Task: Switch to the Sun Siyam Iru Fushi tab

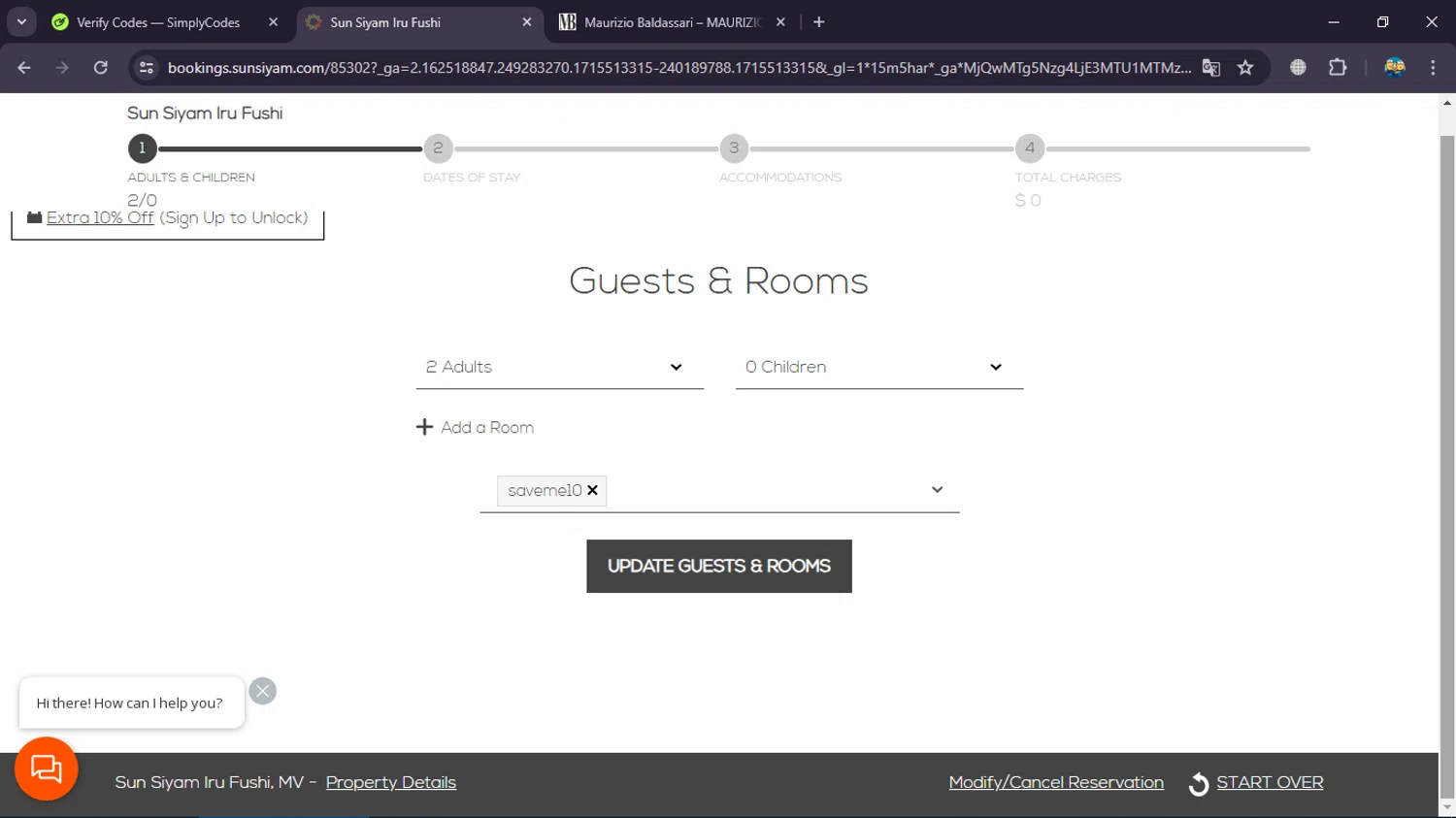Action: point(419,22)
